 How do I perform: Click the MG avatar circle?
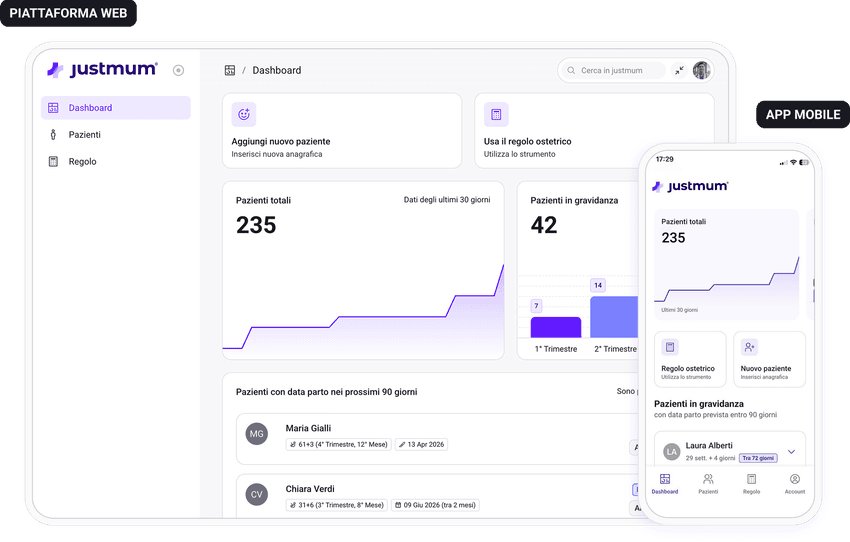tap(256, 434)
